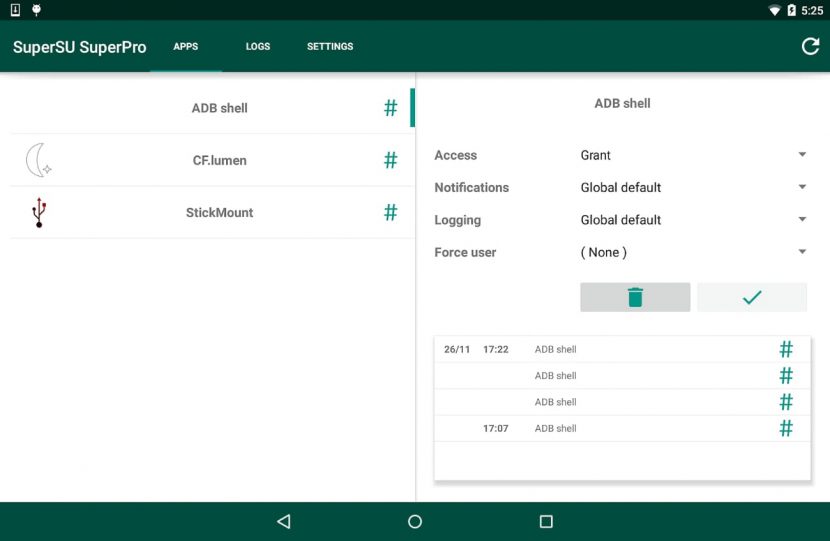Switch to the Logs tab
The image size is (830, 541).
[258, 46]
